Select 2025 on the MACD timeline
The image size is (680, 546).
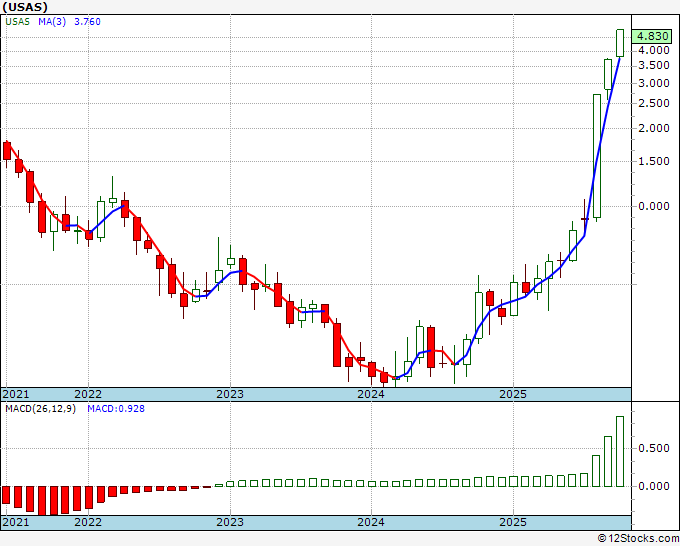coord(513,522)
